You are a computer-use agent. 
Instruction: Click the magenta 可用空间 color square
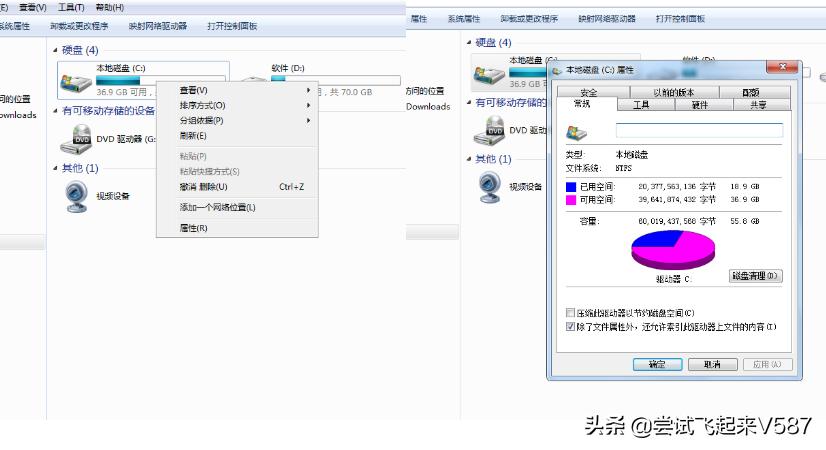pyautogui.click(x=571, y=200)
